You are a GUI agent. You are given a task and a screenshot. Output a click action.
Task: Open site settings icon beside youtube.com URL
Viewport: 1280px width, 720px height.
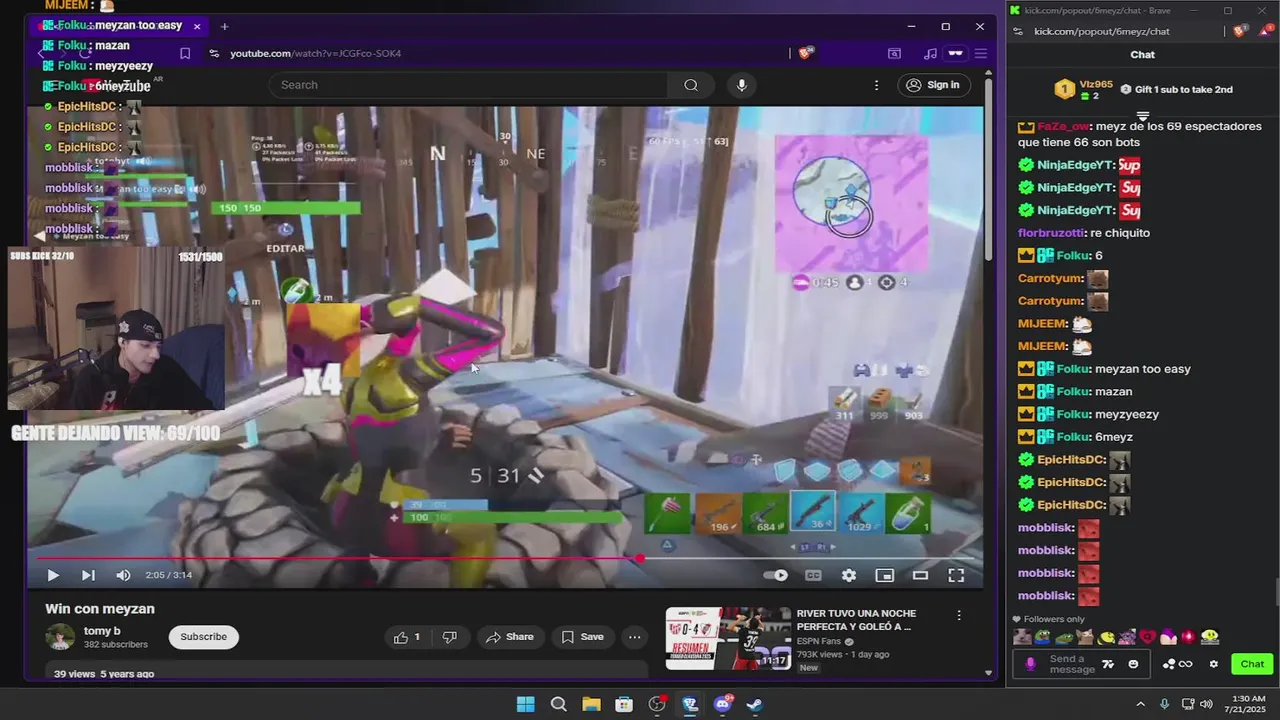(x=214, y=54)
